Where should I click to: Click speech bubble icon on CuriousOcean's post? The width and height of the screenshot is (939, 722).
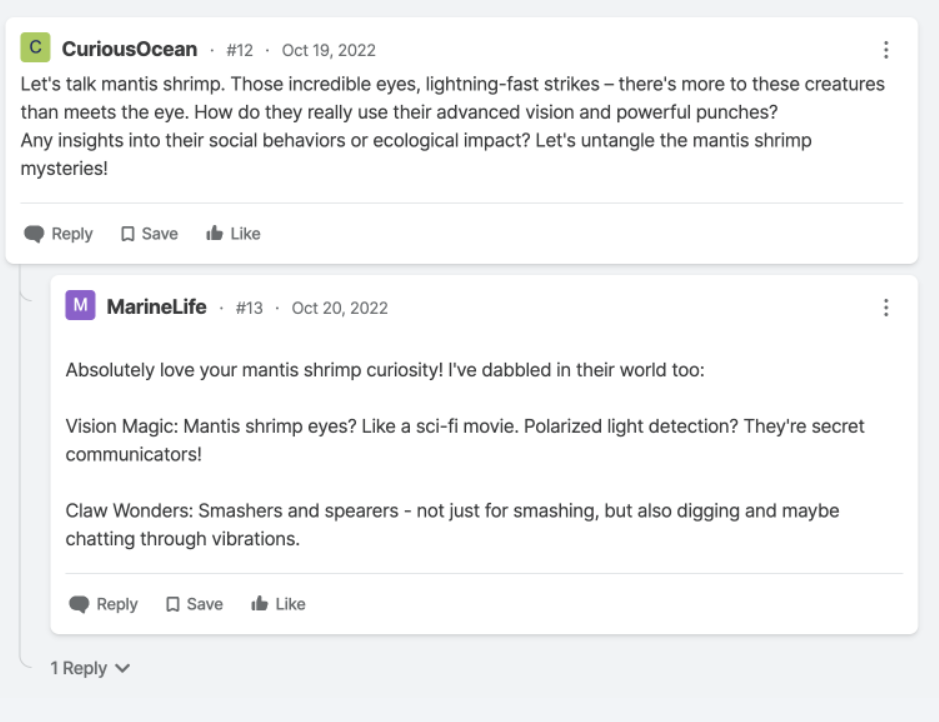coord(35,234)
